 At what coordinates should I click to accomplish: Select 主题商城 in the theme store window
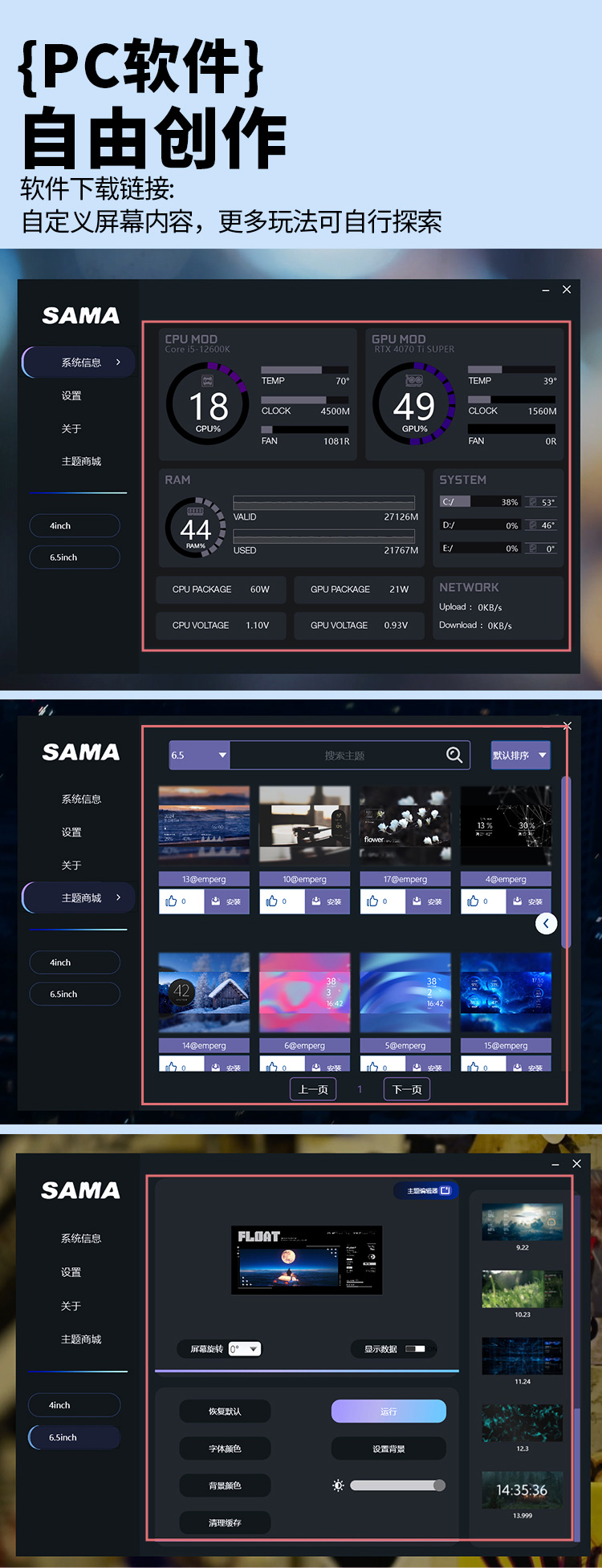coord(79,898)
